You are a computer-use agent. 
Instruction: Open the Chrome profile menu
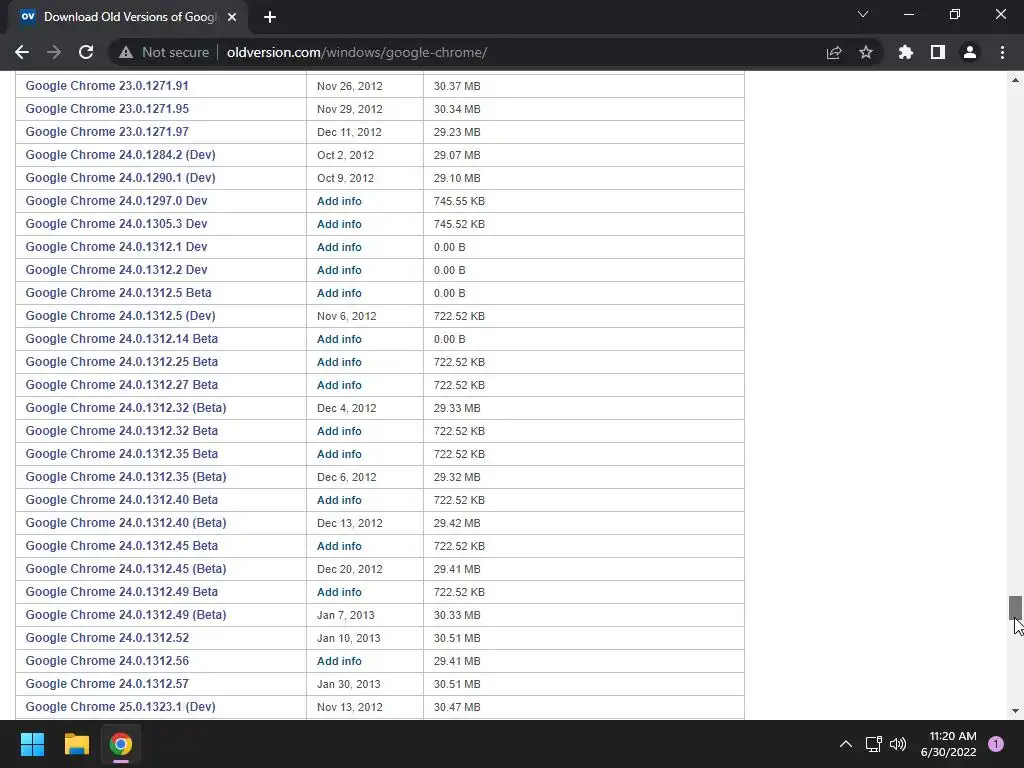970,52
